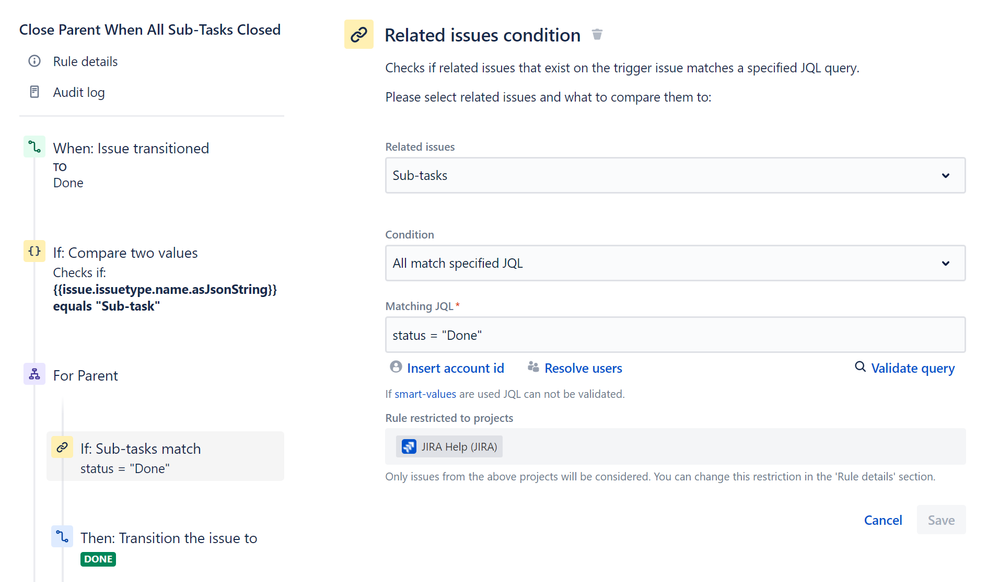999x582 pixels.
Task: Open the Related issues Sub-tasks dropdown
Action: 675,176
